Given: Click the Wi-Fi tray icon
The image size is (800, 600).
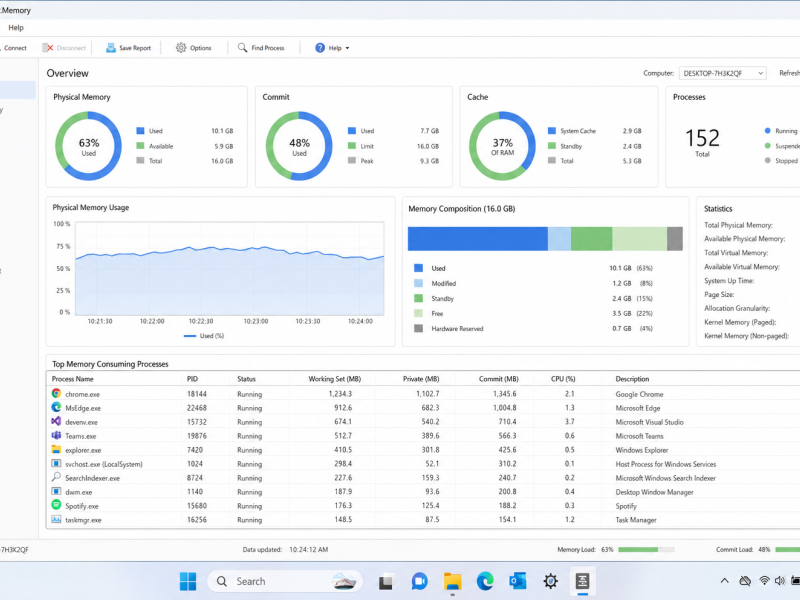Looking at the screenshot, I should (x=764, y=581).
